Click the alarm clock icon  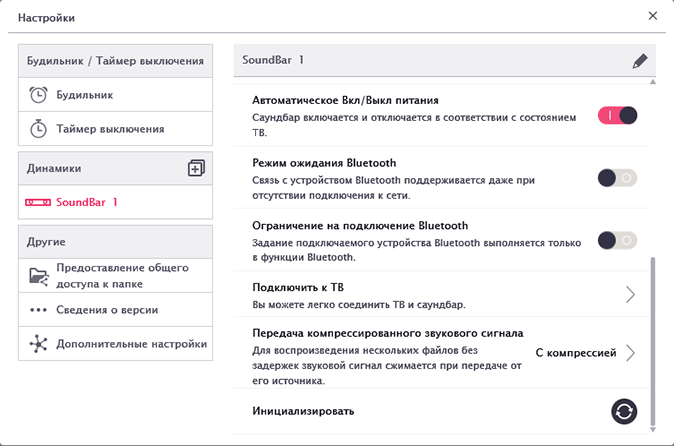pos(38,95)
